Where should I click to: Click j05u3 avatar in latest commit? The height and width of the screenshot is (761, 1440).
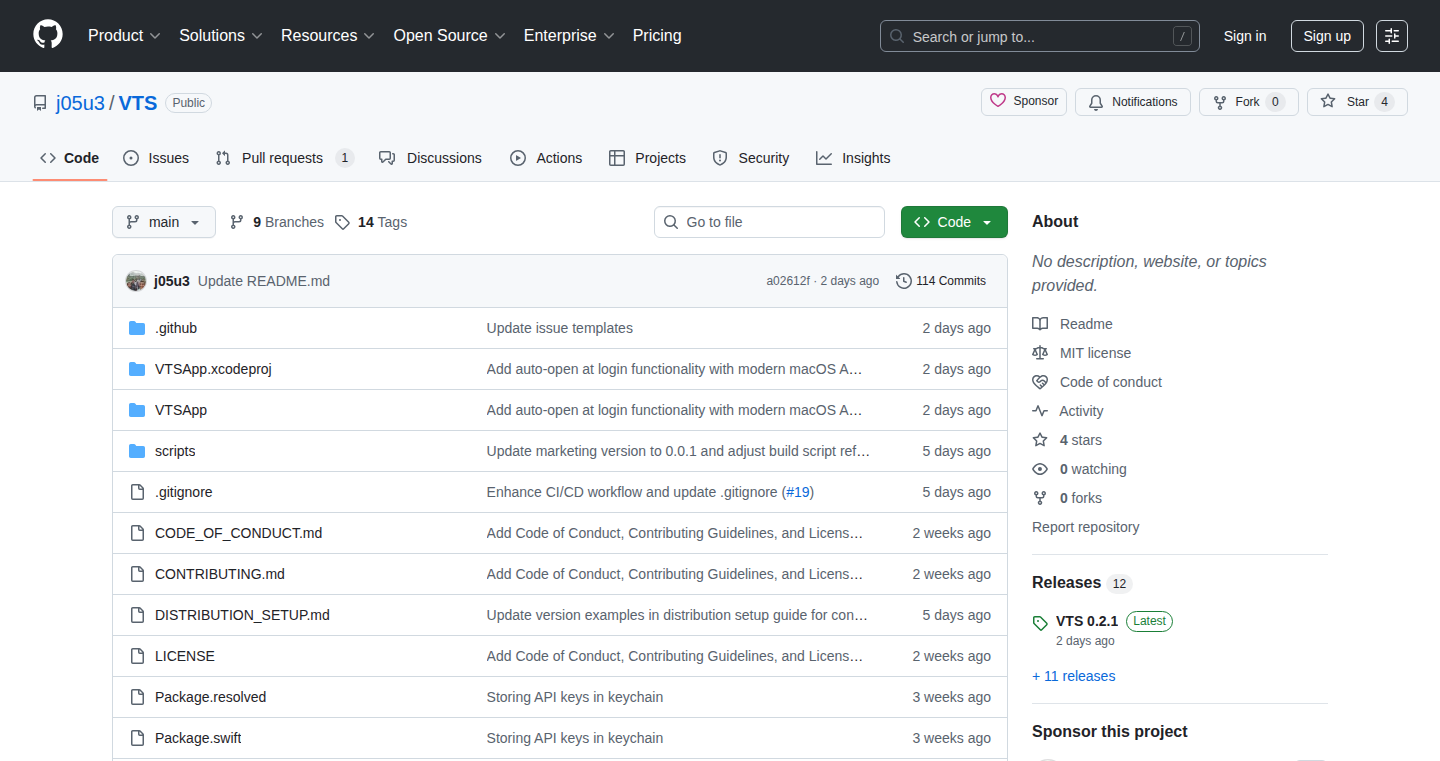click(136, 281)
